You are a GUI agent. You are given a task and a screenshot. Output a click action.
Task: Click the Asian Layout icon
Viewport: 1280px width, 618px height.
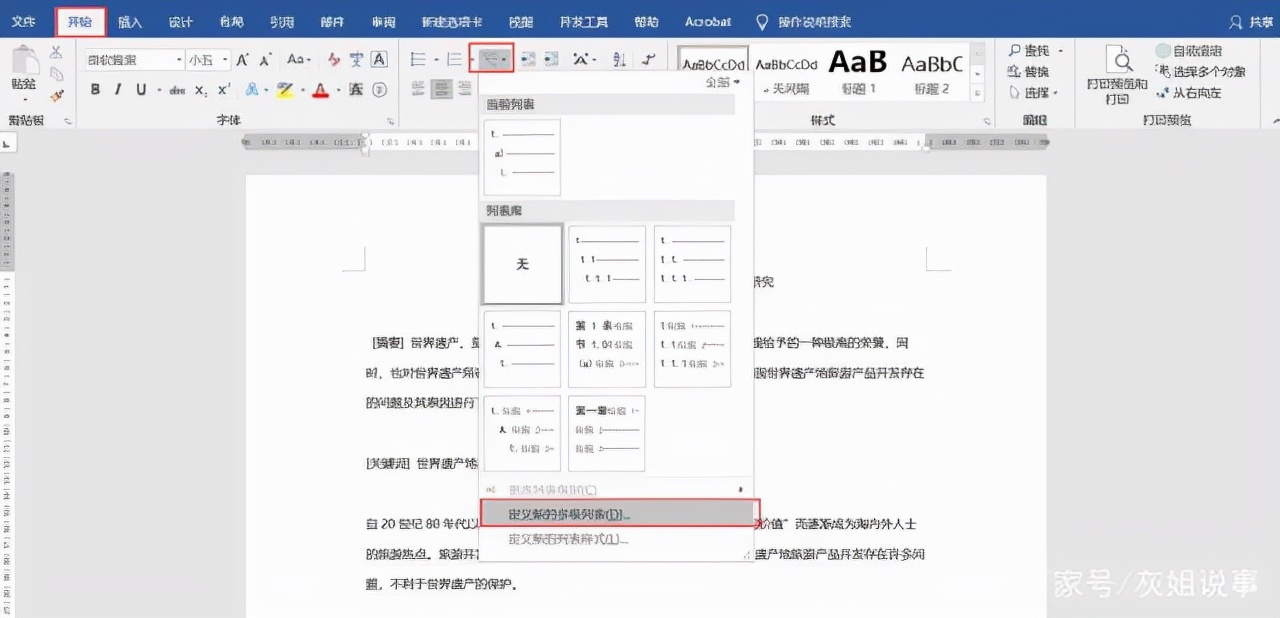click(x=583, y=60)
